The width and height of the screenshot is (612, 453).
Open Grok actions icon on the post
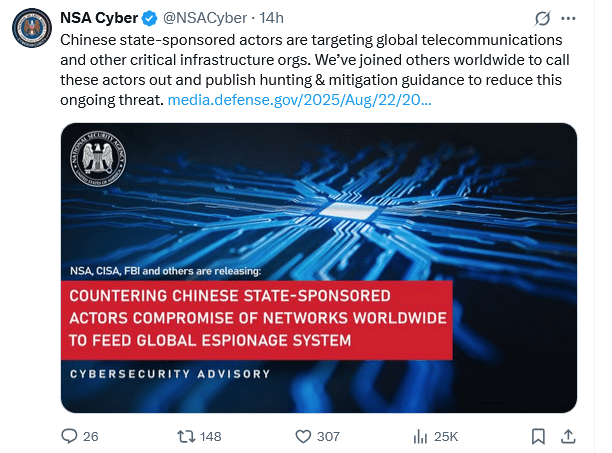(x=543, y=19)
